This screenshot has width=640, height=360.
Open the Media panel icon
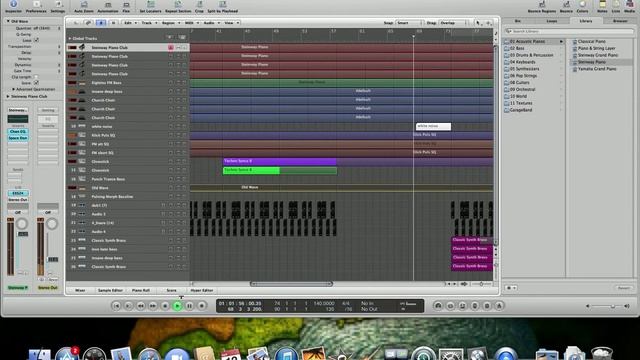pyautogui.click(x=629, y=6)
